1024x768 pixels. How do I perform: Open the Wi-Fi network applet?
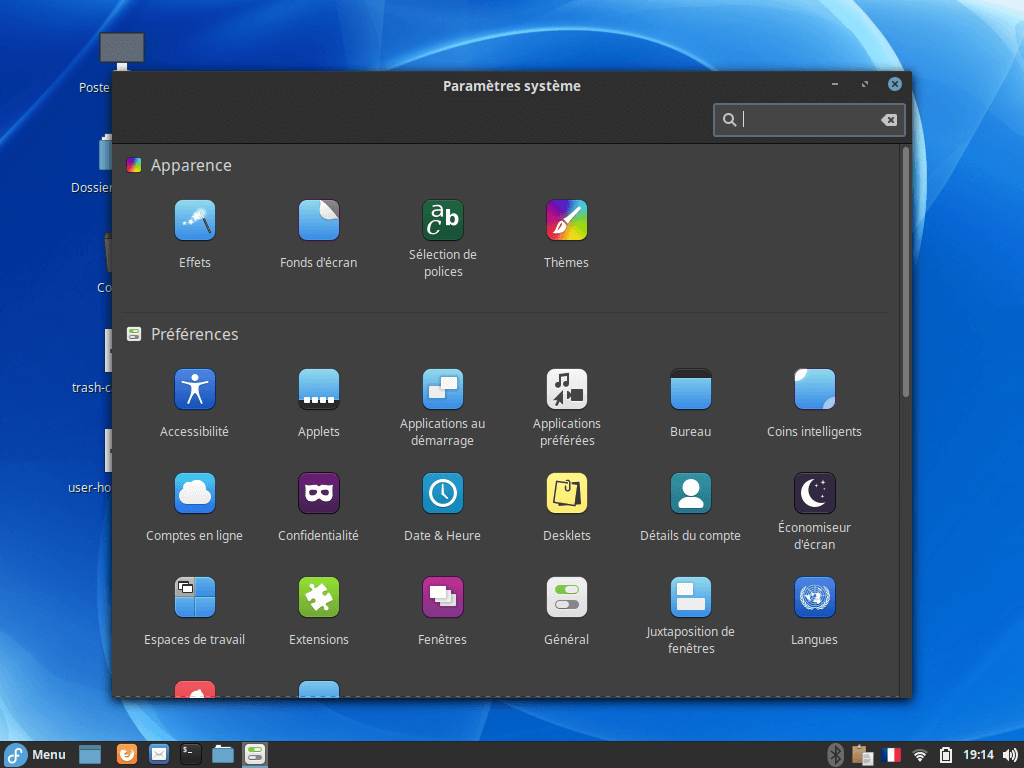(x=920, y=756)
